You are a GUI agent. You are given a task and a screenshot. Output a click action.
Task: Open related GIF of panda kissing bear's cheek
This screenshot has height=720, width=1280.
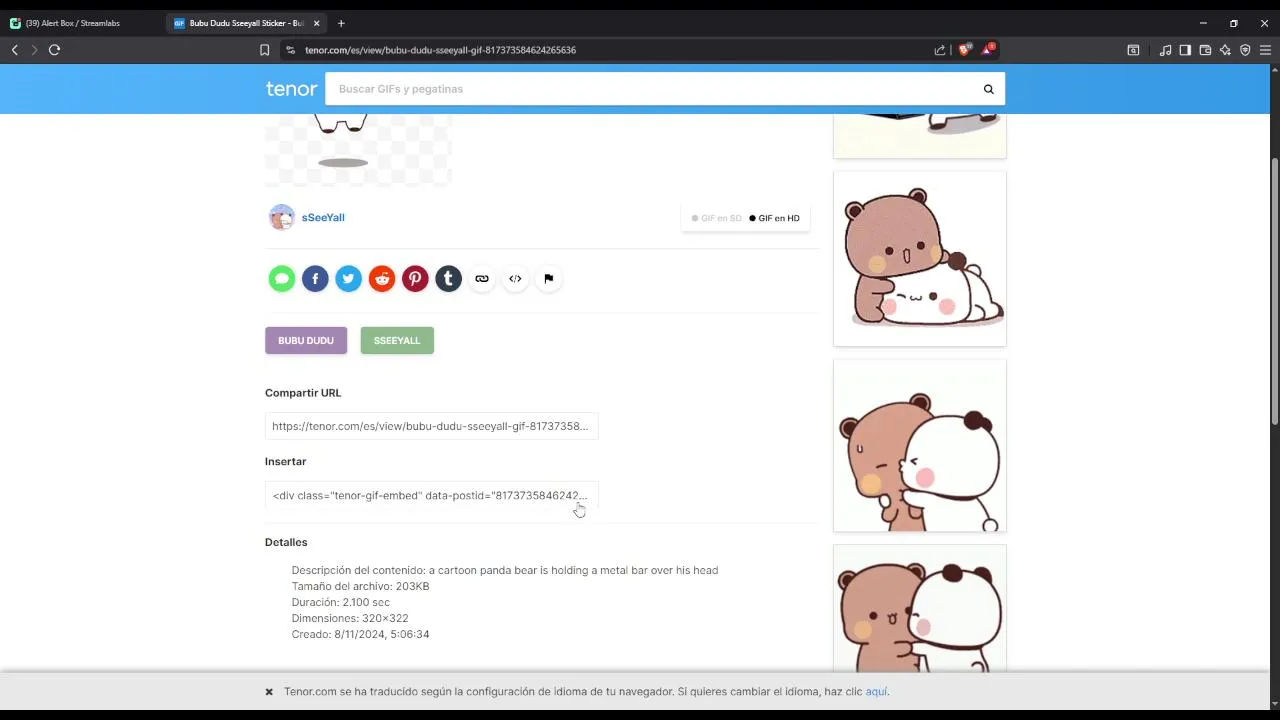(920, 446)
